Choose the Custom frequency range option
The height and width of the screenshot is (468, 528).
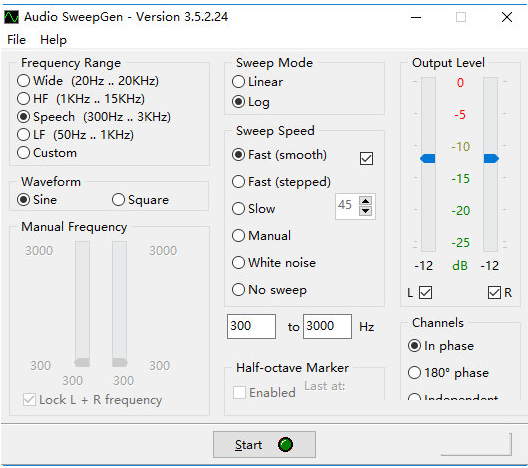point(47,153)
